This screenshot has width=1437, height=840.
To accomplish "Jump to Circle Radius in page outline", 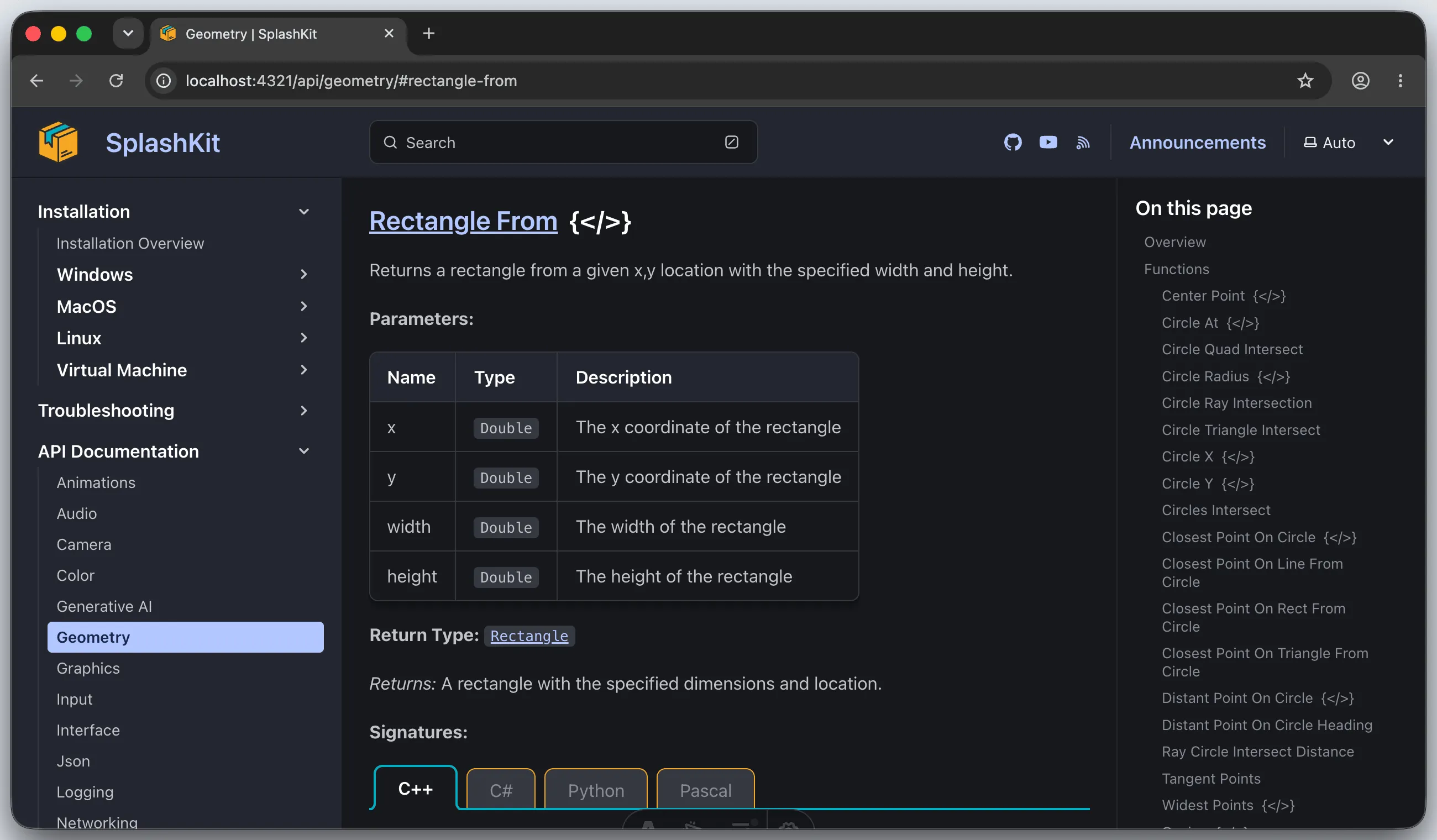I will 1226,376.
